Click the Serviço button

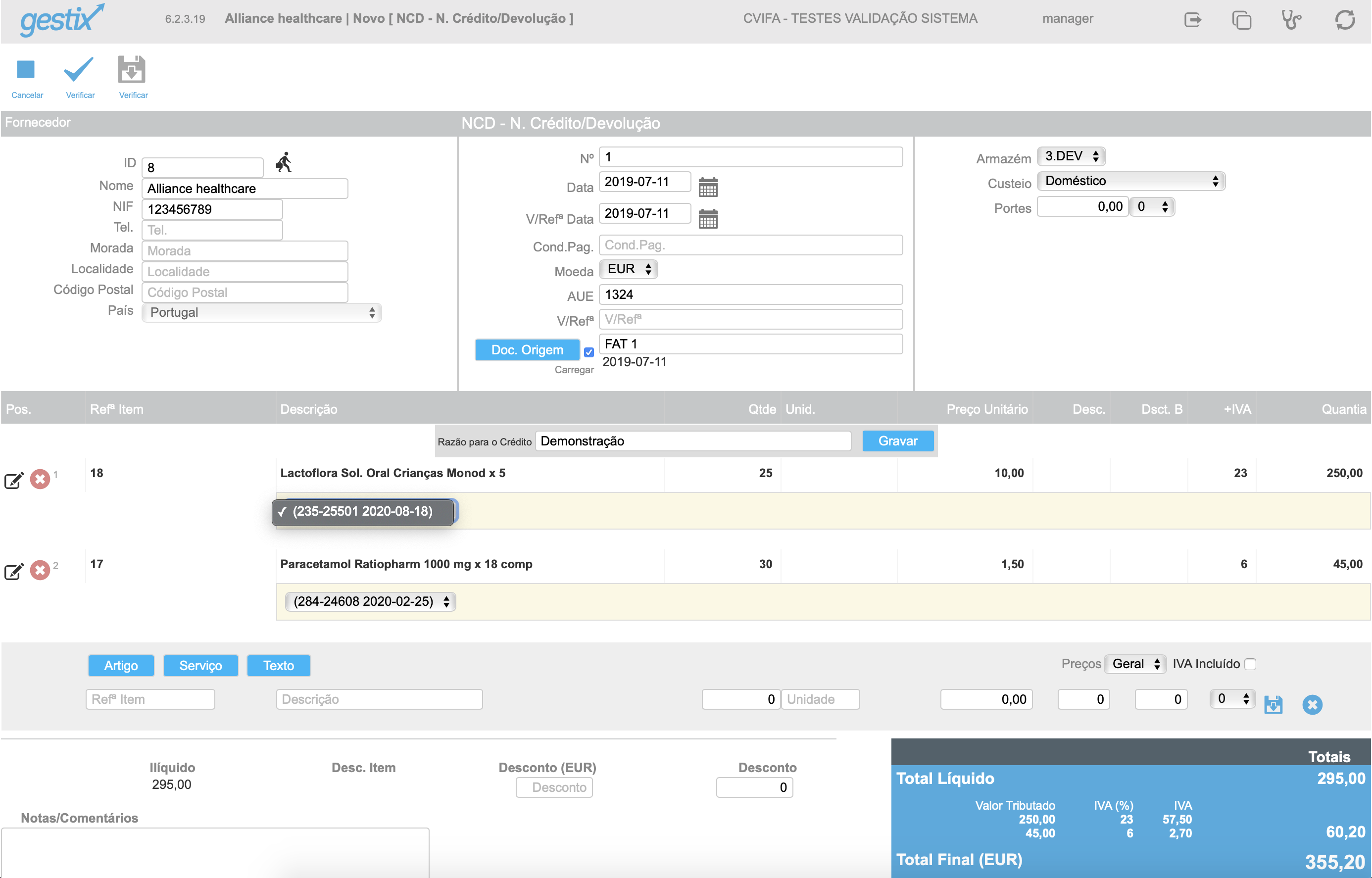coord(200,666)
